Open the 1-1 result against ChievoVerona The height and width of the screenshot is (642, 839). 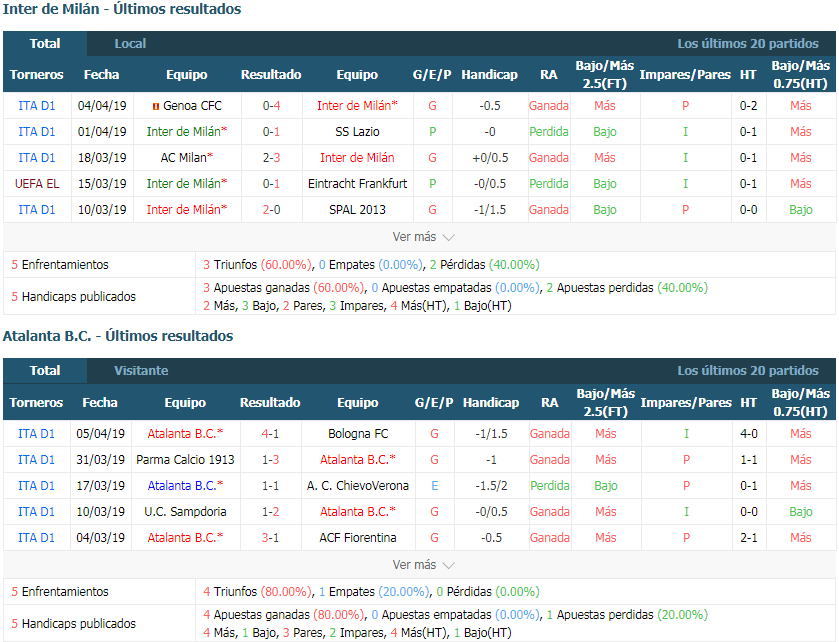tap(270, 486)
